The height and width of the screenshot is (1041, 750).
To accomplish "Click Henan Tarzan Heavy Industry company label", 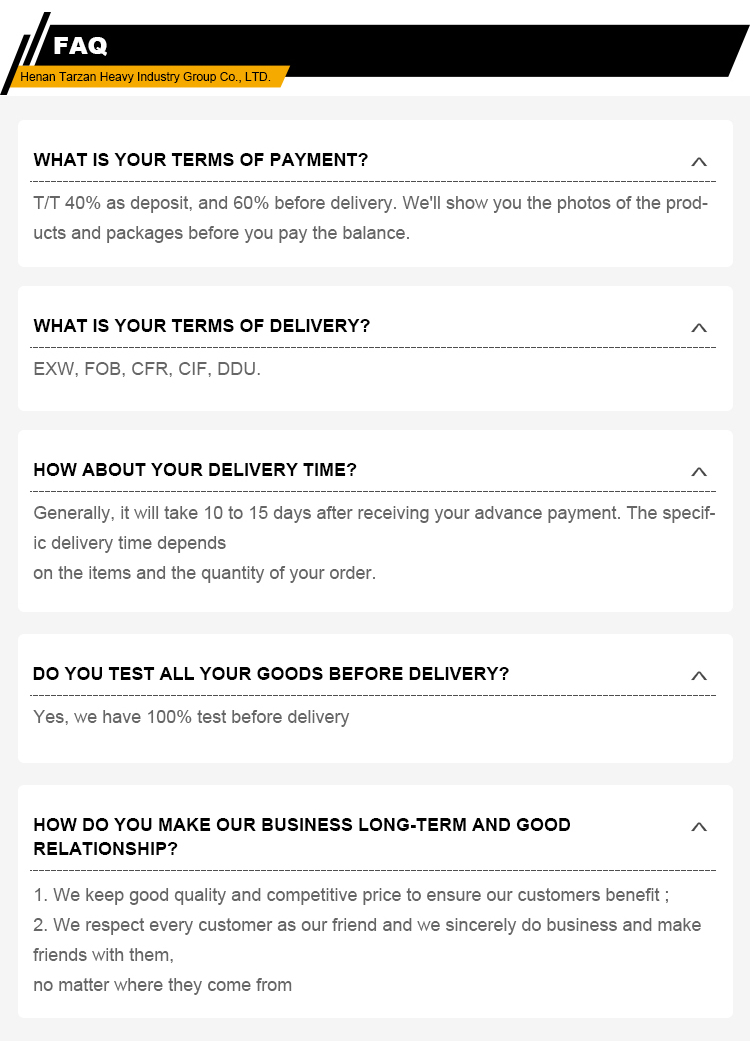I will 145,77.
